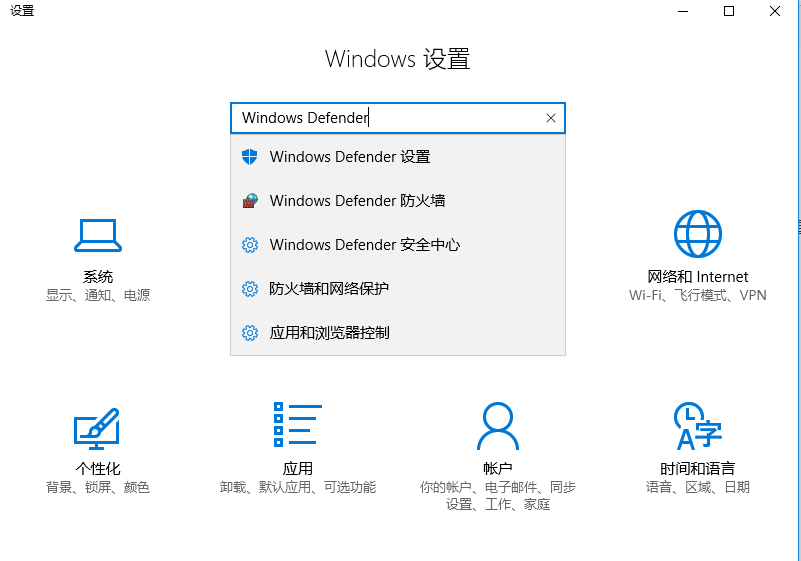This screenshot has width=801, height=561.
Task: Click the blue shield icon for Windows Defender 设置
Action: pos(250,157)
